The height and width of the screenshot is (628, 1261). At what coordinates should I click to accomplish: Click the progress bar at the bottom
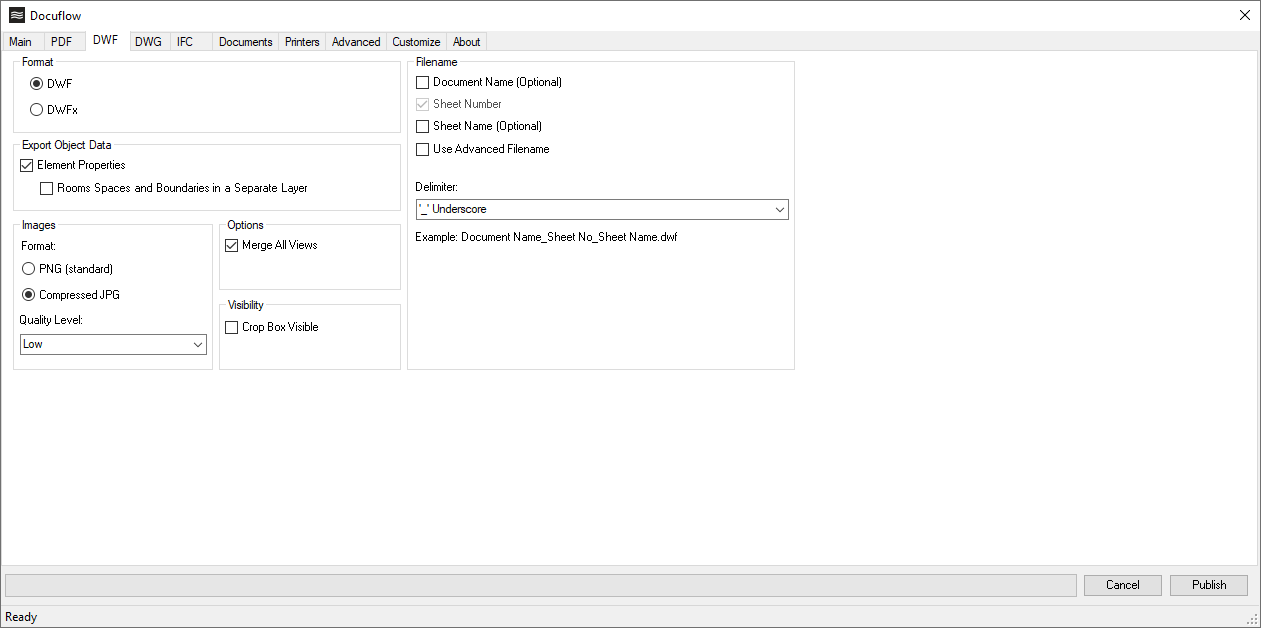[540, 585]
